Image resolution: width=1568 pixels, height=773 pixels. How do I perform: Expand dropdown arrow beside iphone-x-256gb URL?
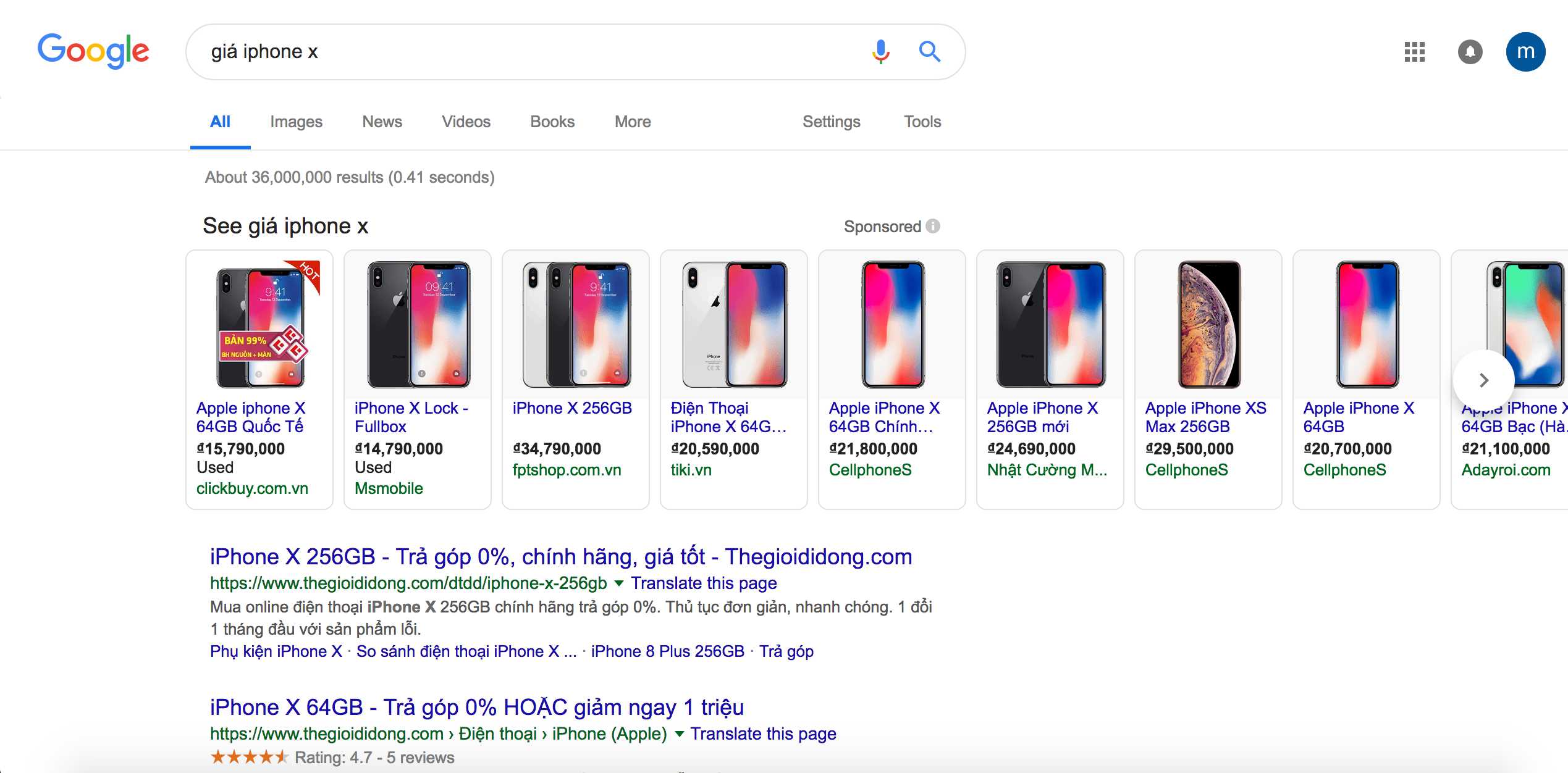tap(619, 583)
